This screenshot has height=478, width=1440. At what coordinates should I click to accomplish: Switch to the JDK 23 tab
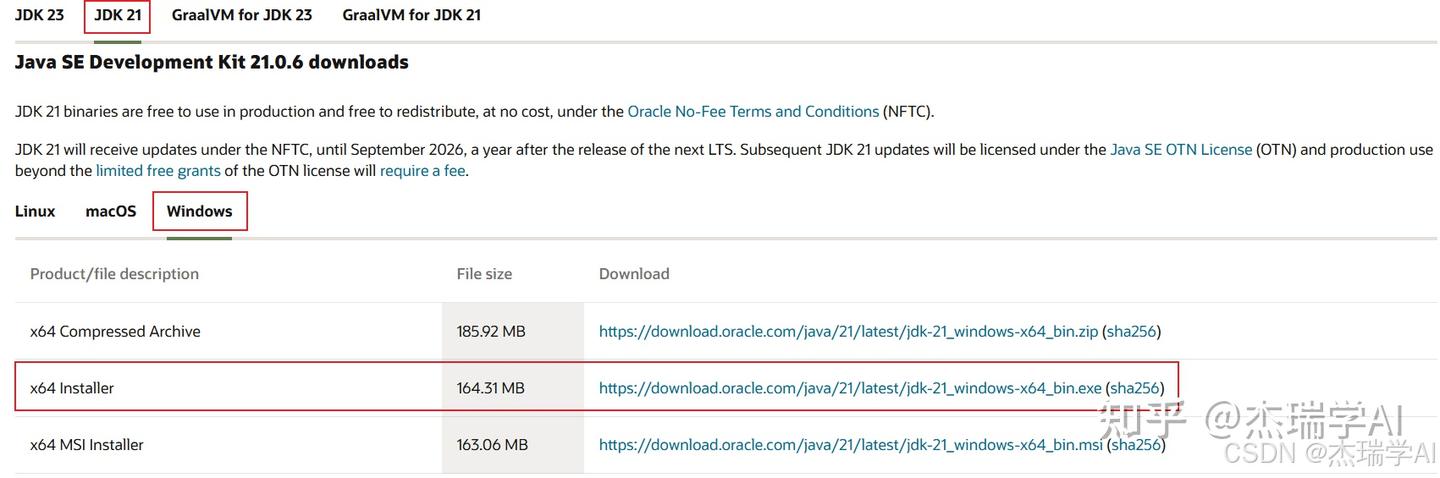[39, 15]
